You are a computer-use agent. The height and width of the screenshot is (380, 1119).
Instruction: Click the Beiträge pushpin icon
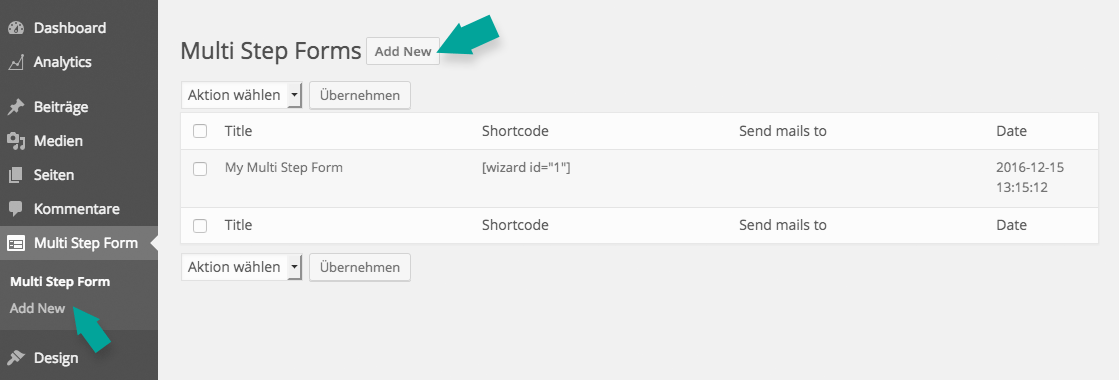pos(16,108)
